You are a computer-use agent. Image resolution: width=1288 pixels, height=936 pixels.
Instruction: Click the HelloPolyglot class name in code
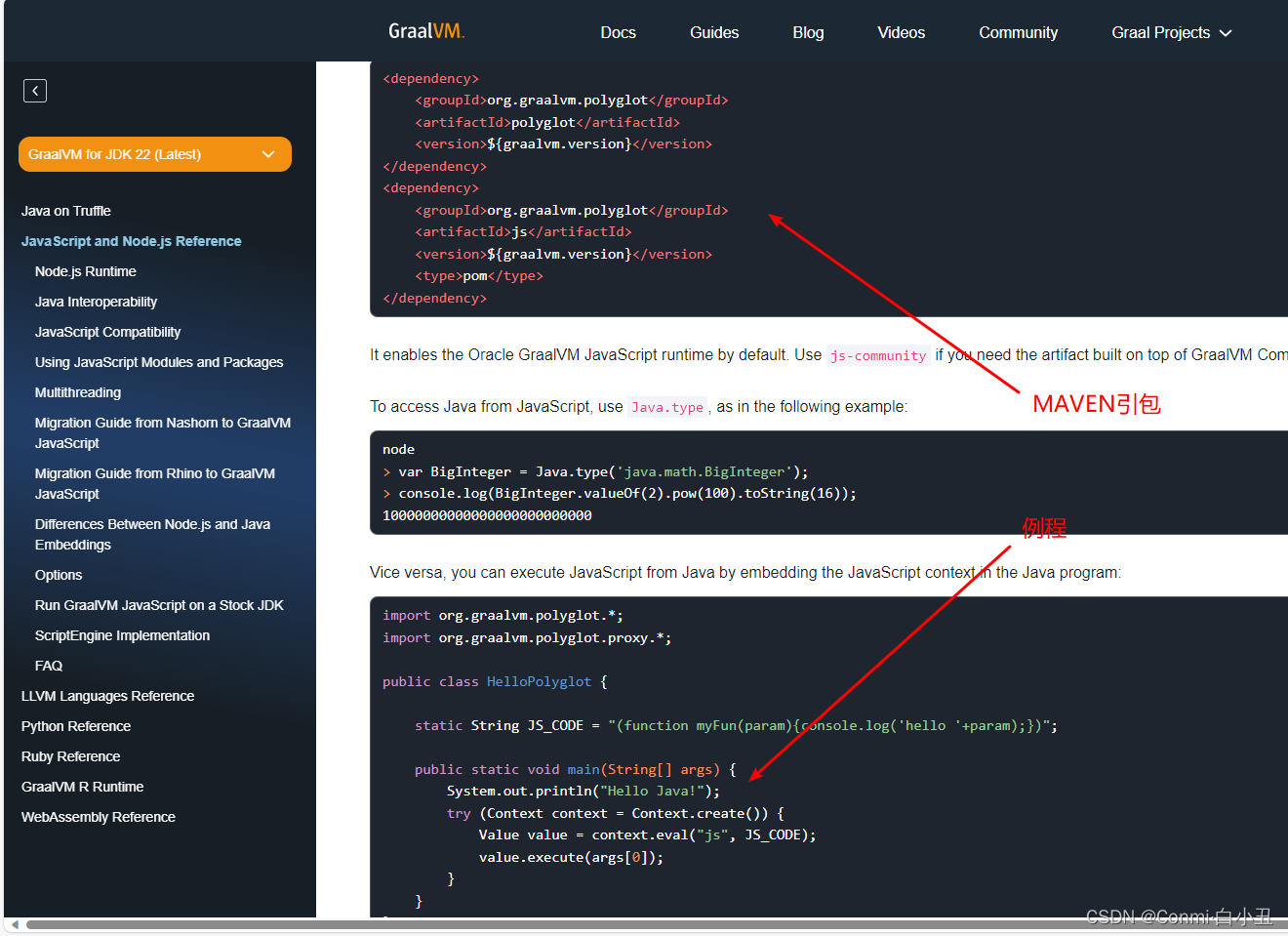point(539,681)
